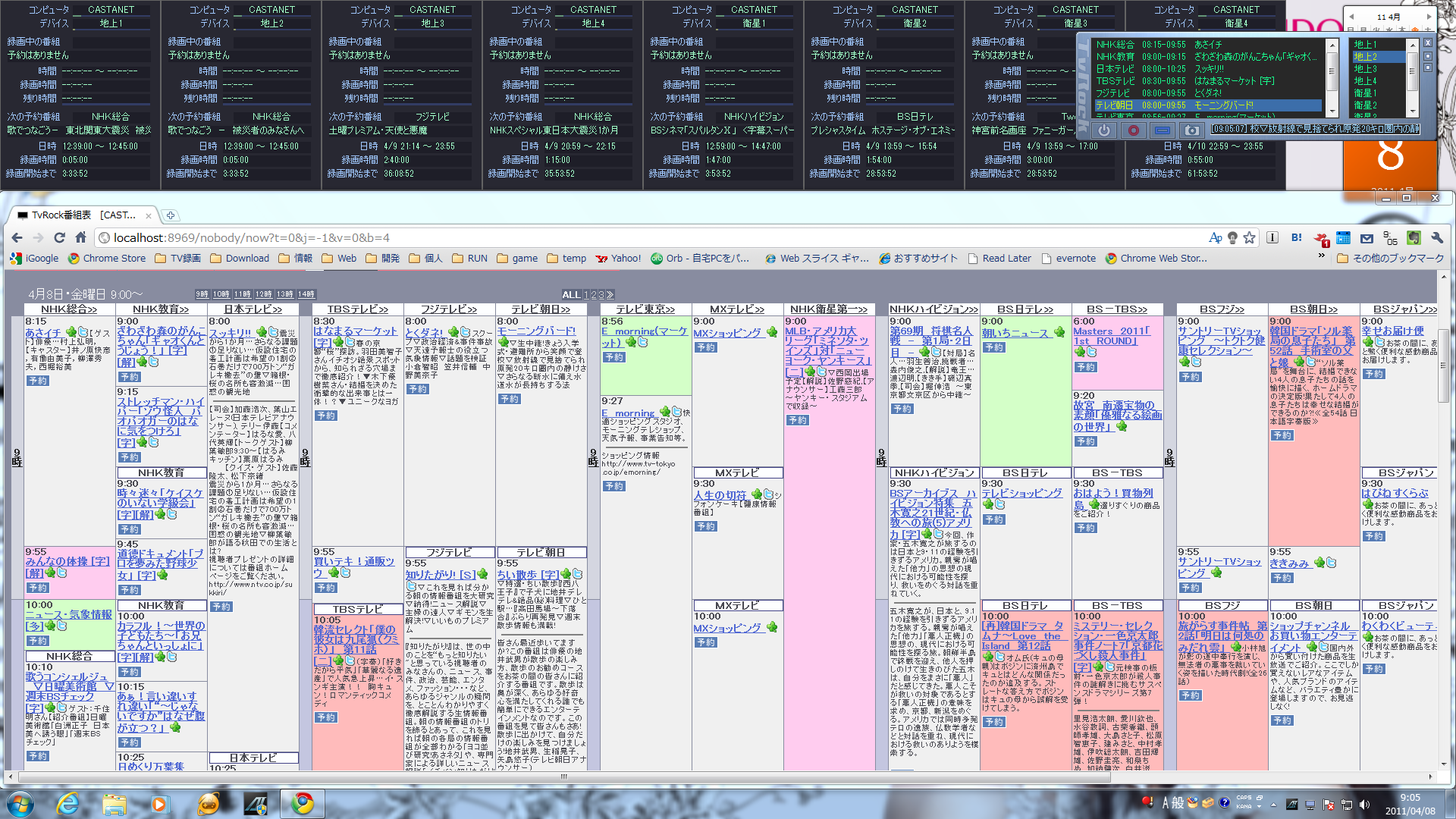Viewport: 1456px width, 819px height.
Task: Open the Instapaper I extension
Action: (x=1272, y=237)
